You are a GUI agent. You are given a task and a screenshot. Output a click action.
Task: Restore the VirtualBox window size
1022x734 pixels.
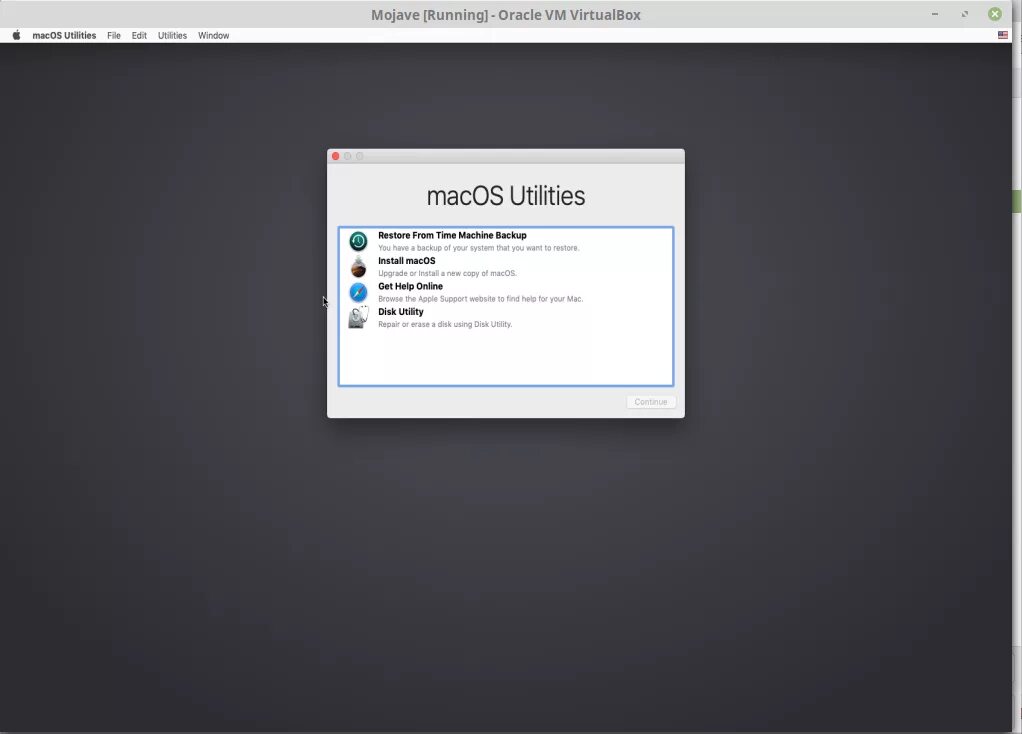pyautogui.click(x=965, y=14)
